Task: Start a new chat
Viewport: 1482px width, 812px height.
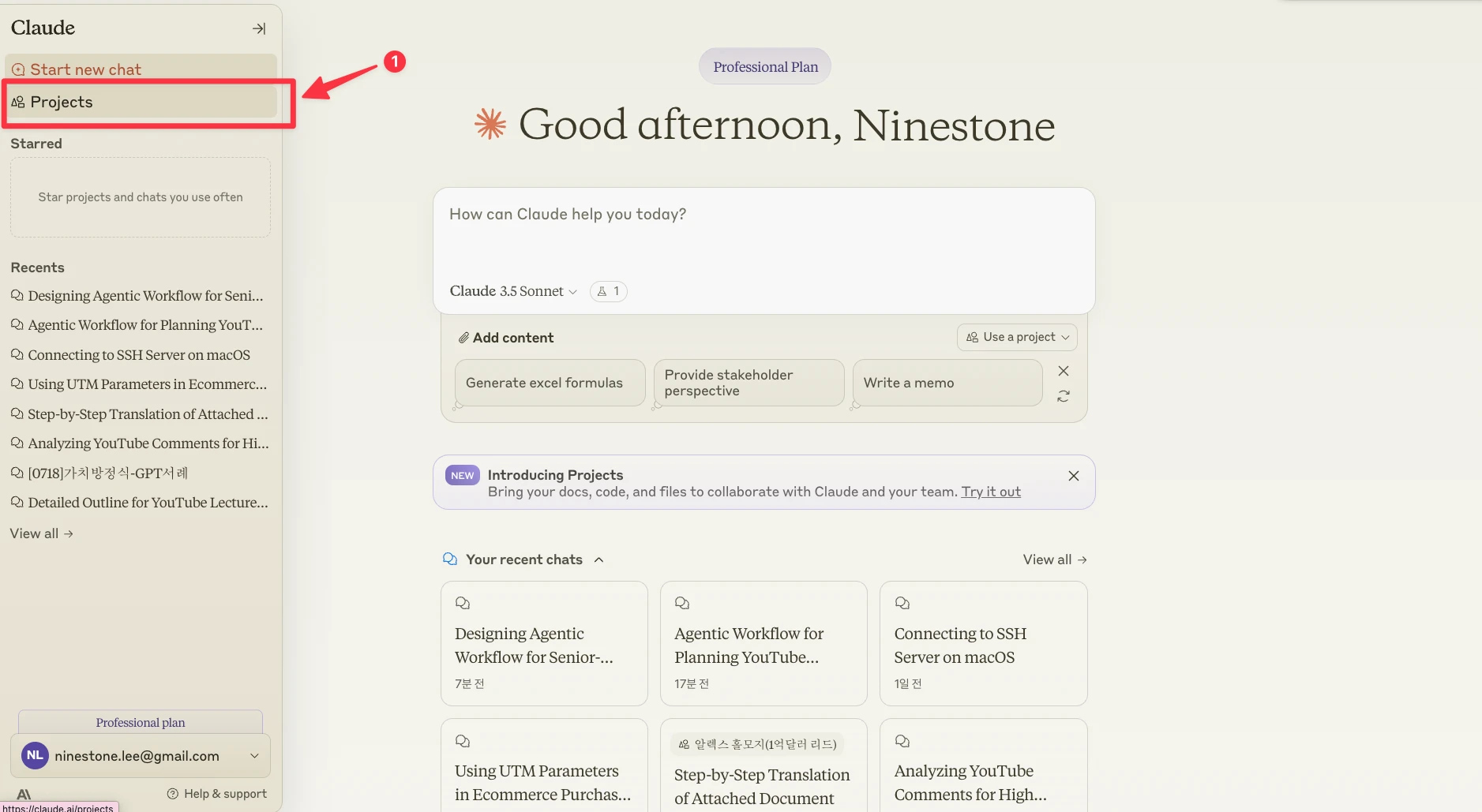Action: point(141,69)
